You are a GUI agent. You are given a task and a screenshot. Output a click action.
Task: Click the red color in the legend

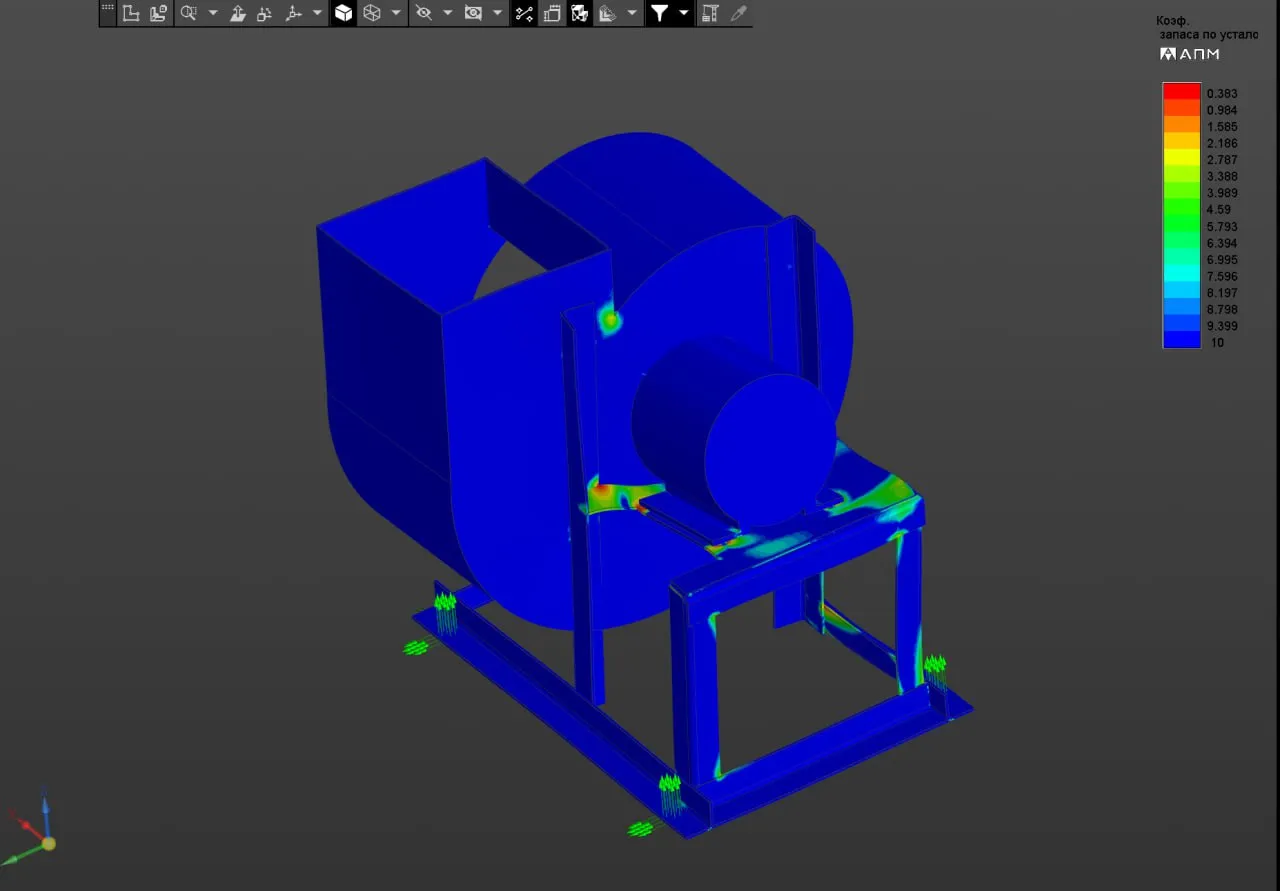1181,91
